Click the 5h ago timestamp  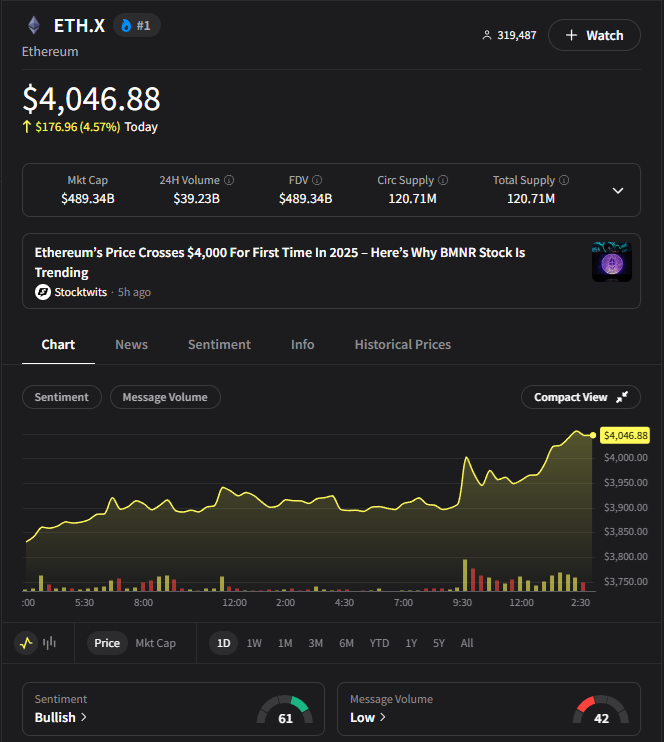click(x=134, y=292)
